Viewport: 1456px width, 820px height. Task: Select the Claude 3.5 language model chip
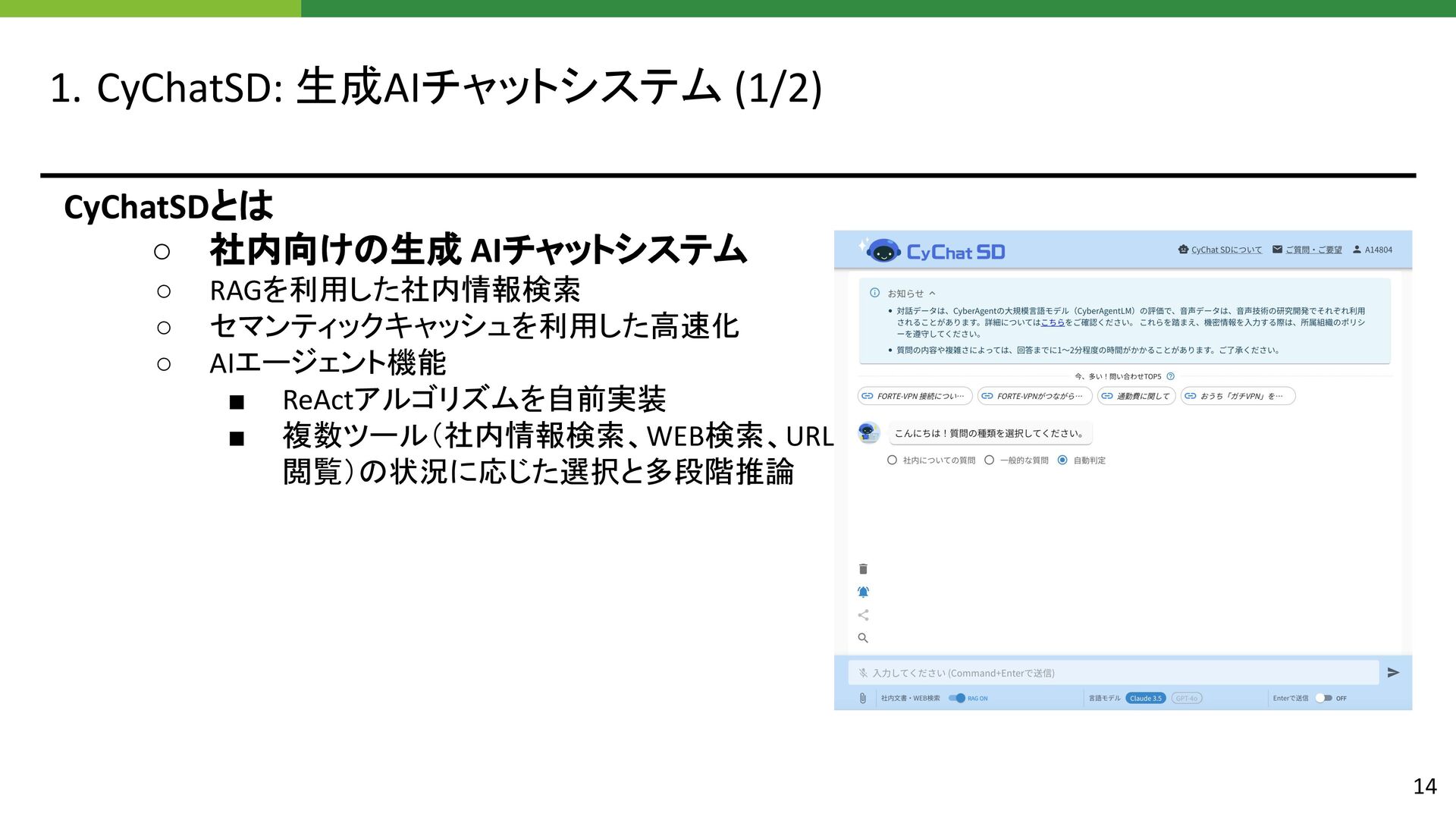(1146, 698)
